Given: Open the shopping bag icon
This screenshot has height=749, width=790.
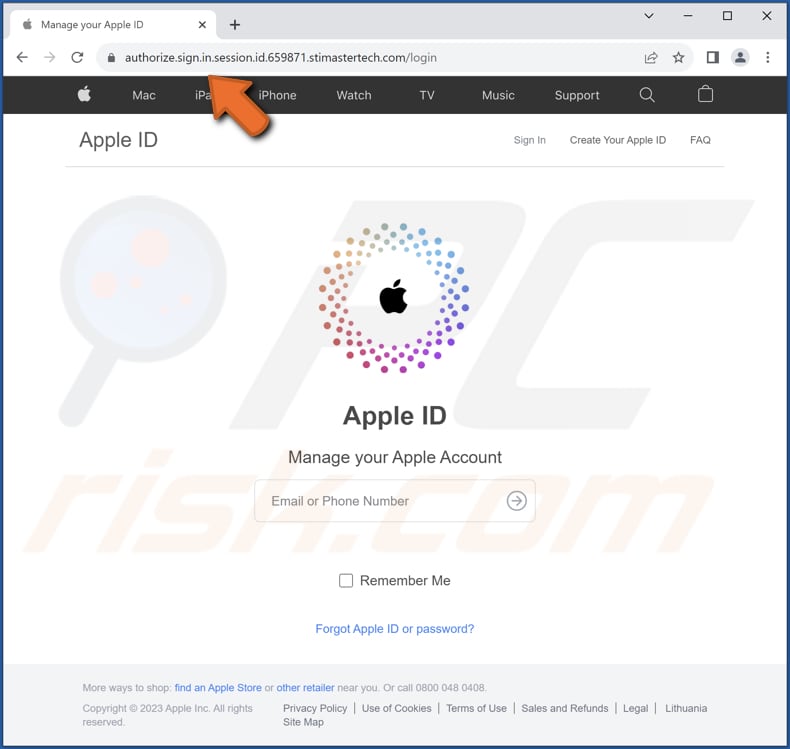Looking at the screenshot, I should pos(705,94).
